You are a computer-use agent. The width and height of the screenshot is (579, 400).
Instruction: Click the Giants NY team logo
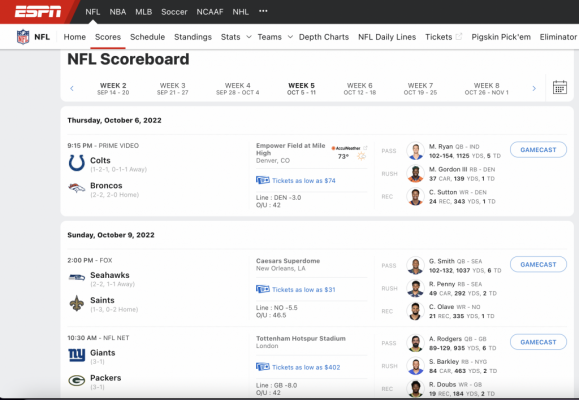[77, 355]
